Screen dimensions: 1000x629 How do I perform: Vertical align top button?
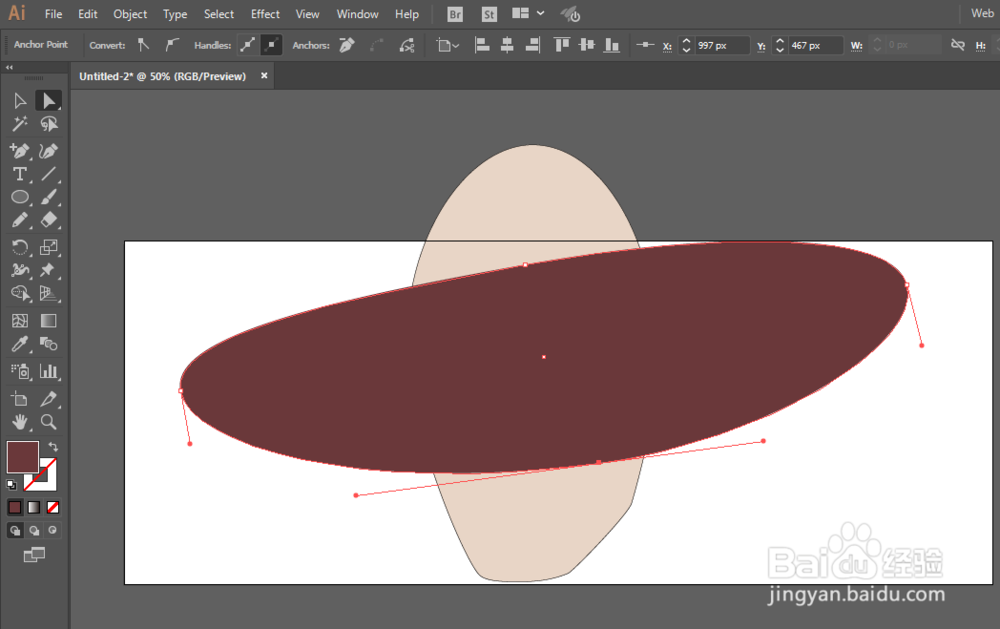click(561, 45)
